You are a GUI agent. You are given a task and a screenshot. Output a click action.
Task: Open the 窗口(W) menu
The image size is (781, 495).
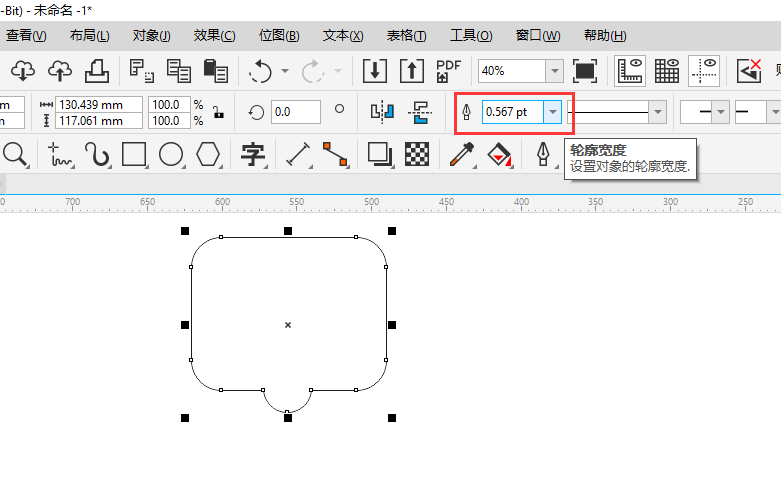[538, 35]
